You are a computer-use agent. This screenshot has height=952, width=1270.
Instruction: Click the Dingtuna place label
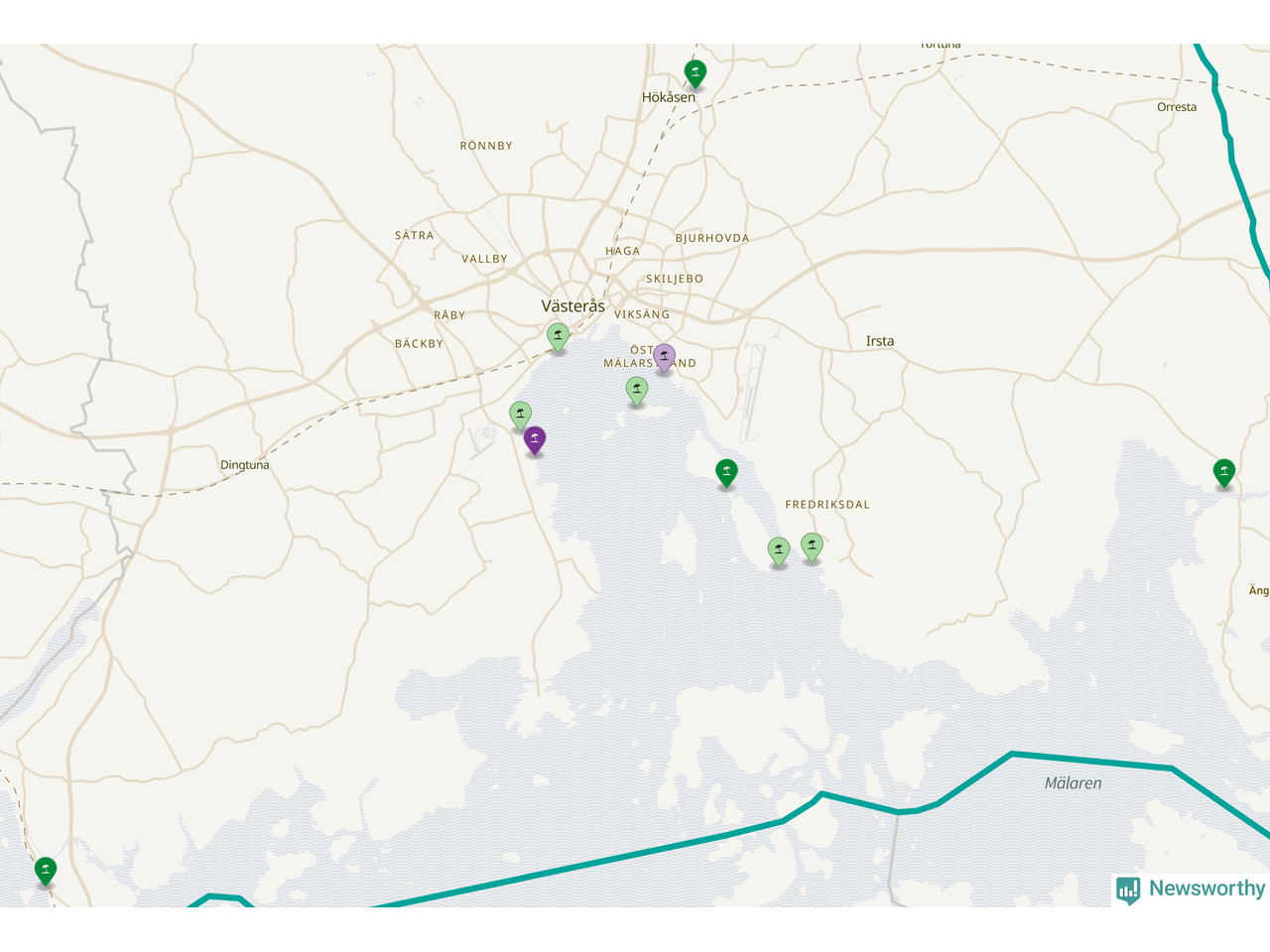244,465
